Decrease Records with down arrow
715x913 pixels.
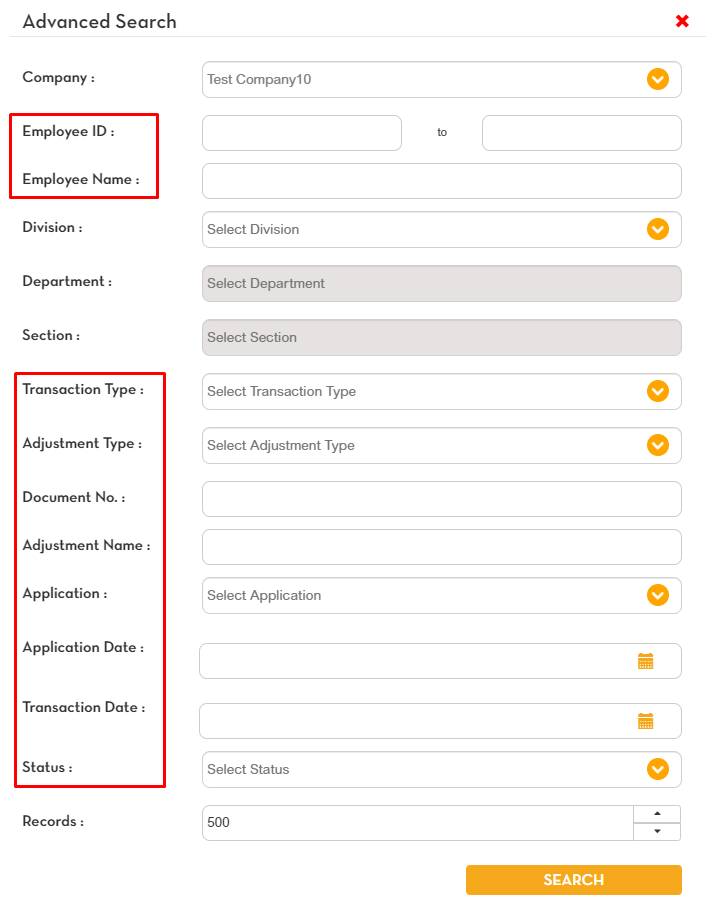657,831
